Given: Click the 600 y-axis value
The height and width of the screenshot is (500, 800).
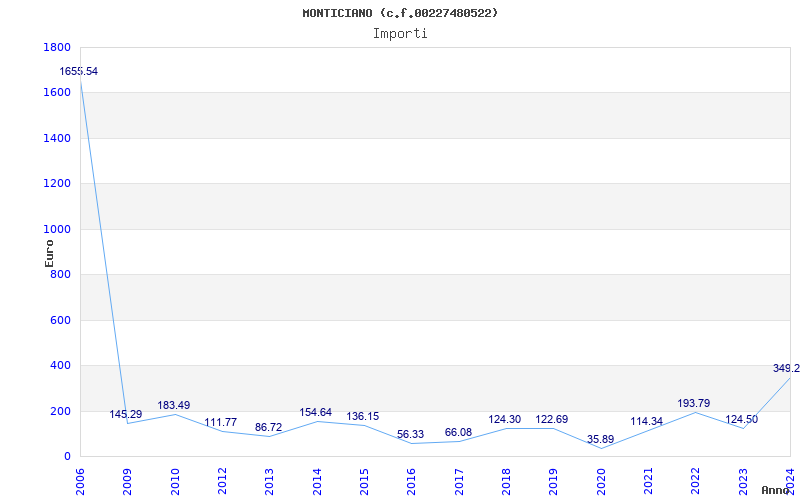Looking at the screenshot, I should tap(61, 320).
